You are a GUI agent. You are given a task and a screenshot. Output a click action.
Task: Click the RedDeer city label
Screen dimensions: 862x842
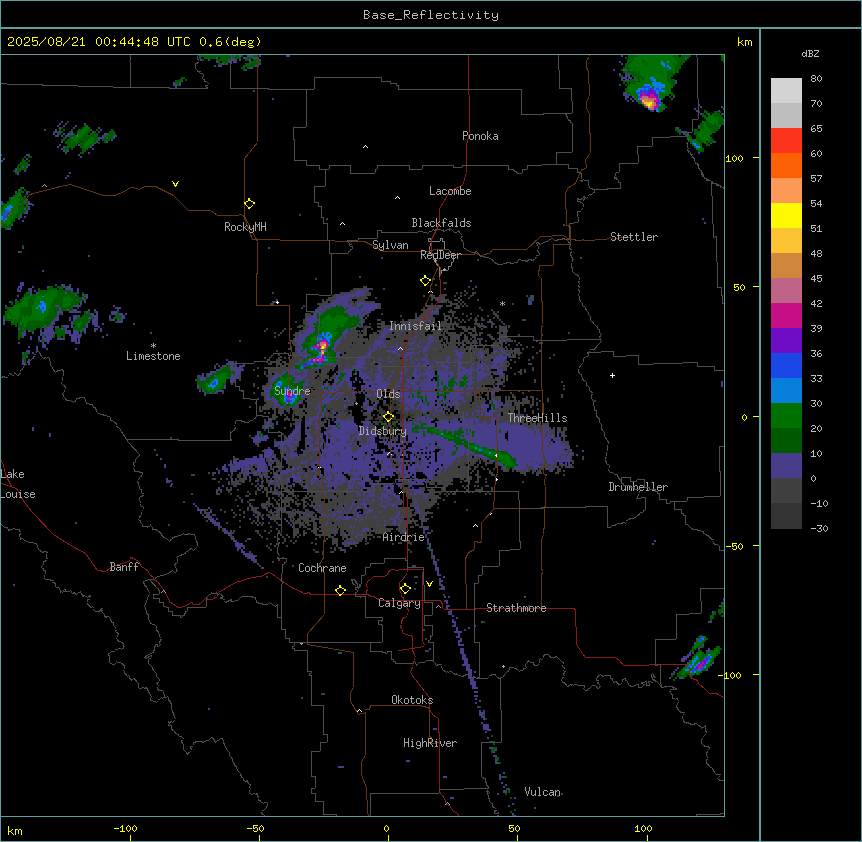[x=440, y=255]
